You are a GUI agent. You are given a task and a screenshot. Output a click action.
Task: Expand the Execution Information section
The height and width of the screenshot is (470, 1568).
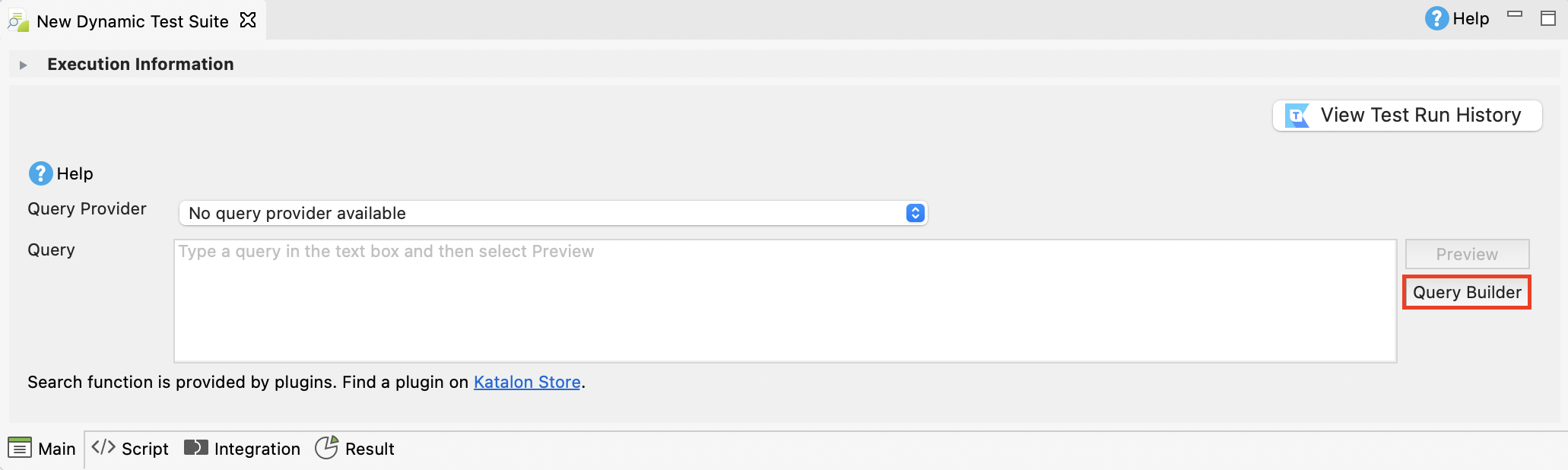(x=22, y=64)
